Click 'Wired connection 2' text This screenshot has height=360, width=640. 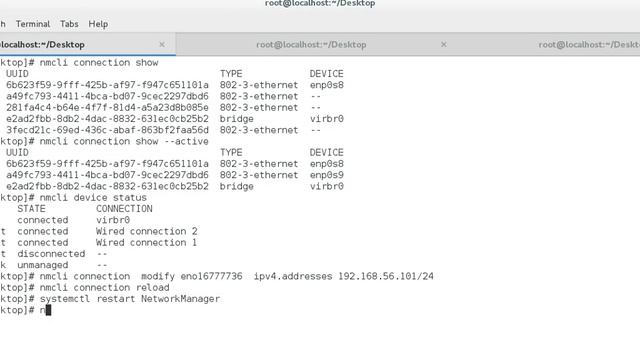pos(147,231)
